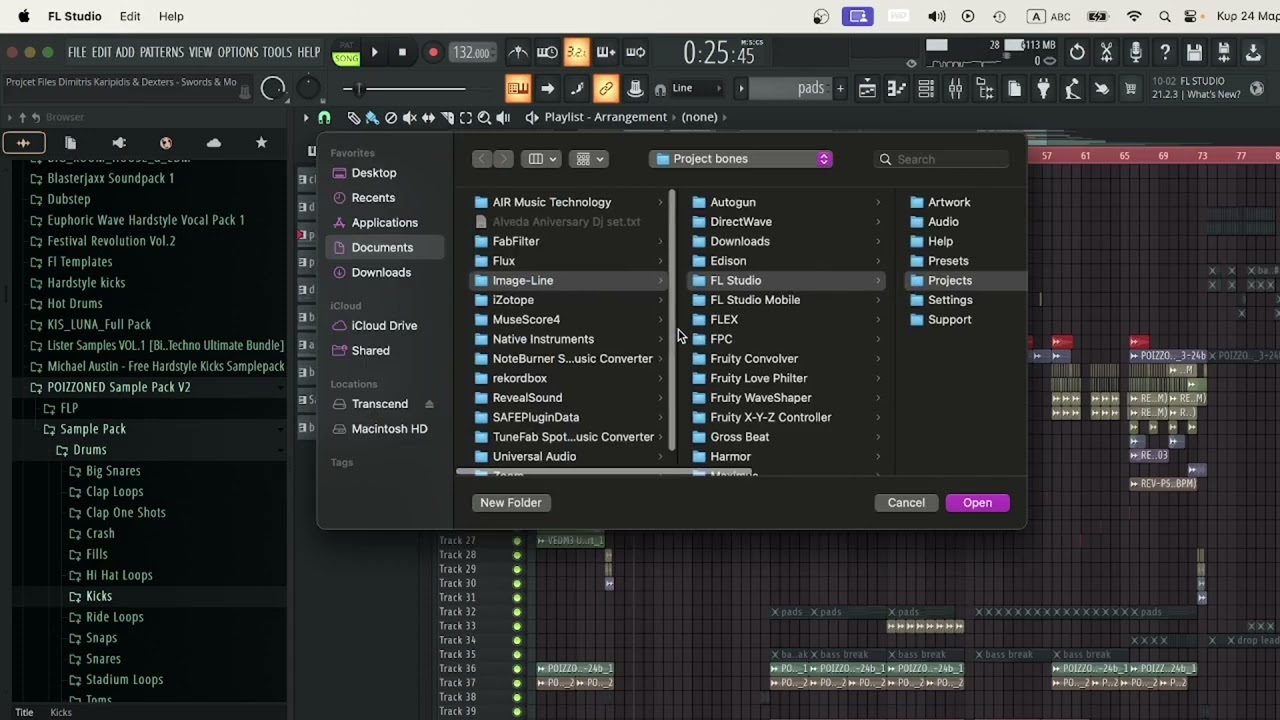The image size is (1280, 720).
Task: Toggle the playlist magnet snap icon
Action: point(324,118)
